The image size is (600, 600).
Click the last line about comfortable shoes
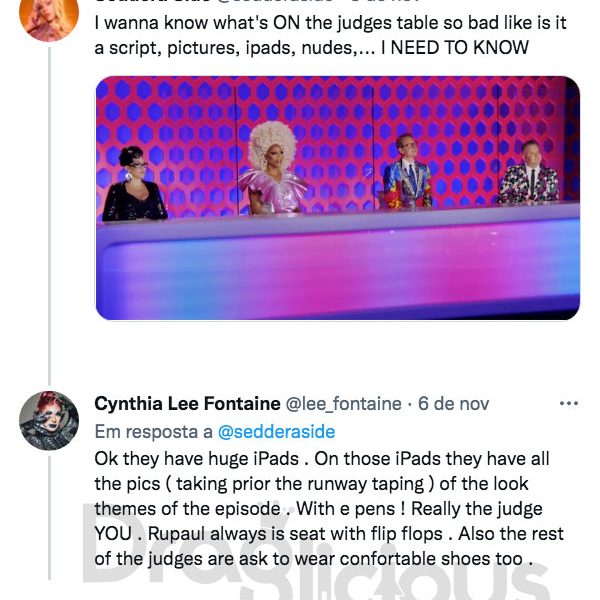(314, 559)
